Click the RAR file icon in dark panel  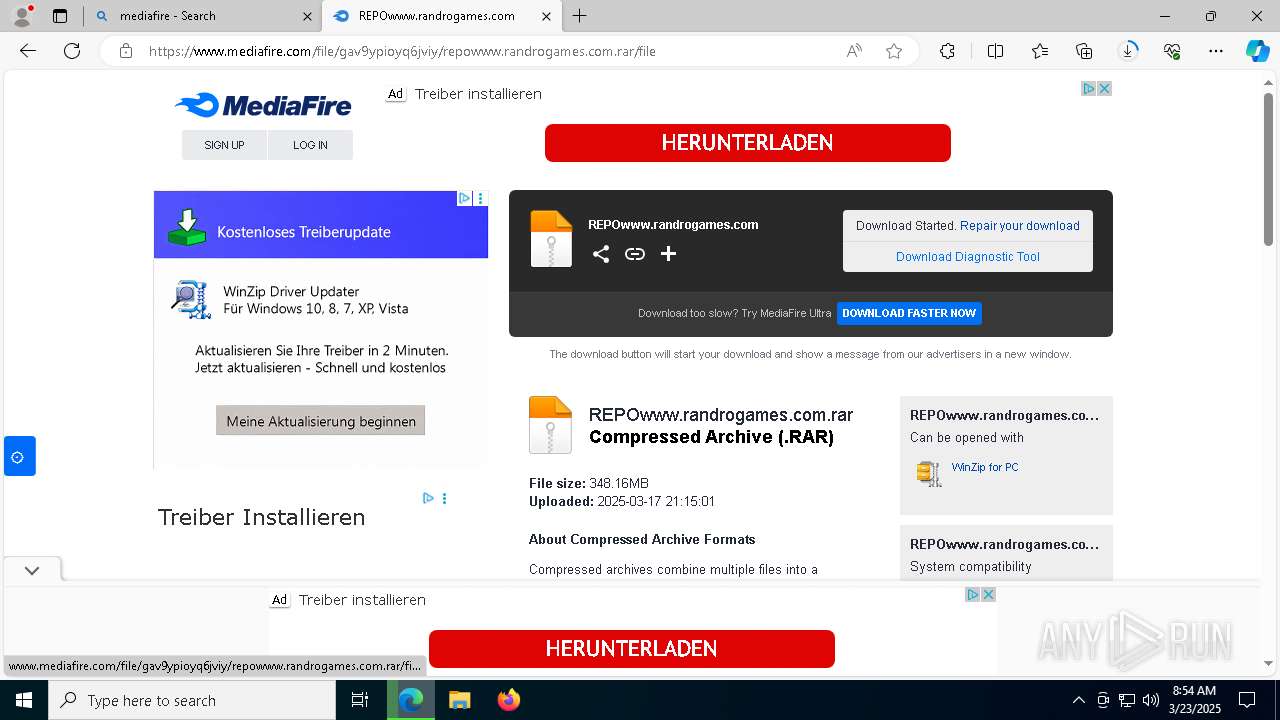551,238
